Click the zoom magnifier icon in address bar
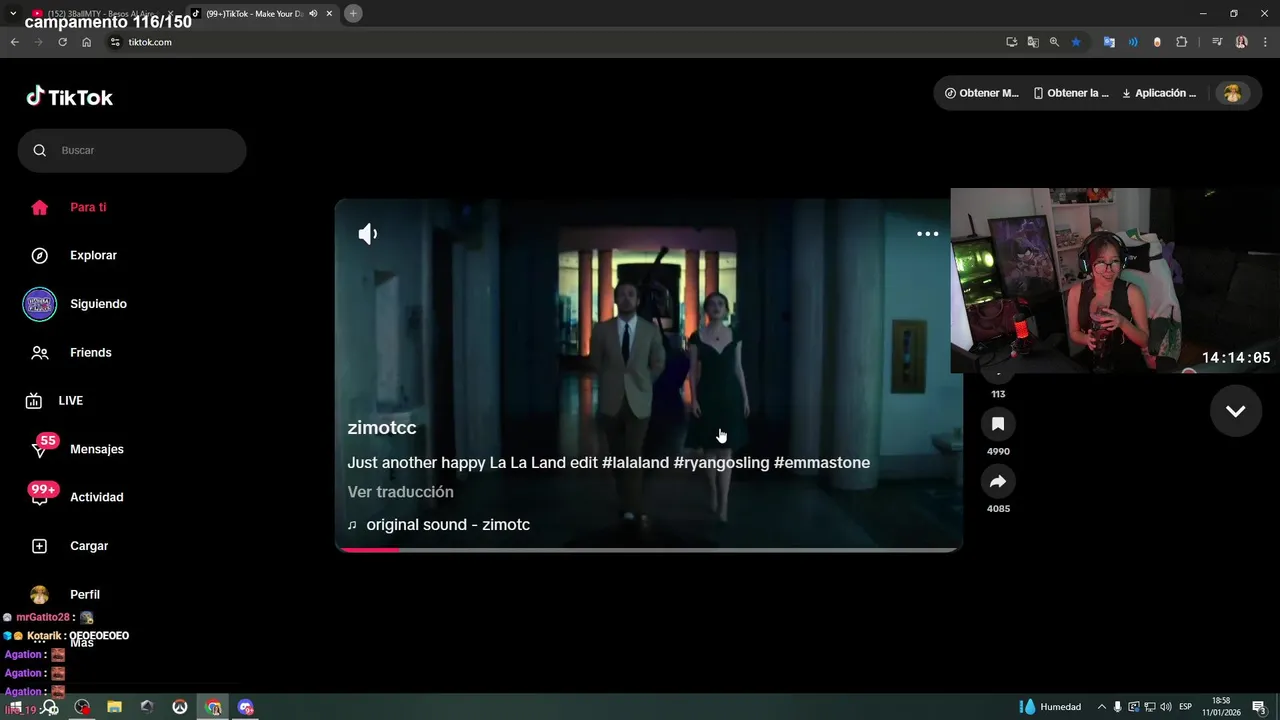This screenshot has width=1280, height=720. (1054, 42)
